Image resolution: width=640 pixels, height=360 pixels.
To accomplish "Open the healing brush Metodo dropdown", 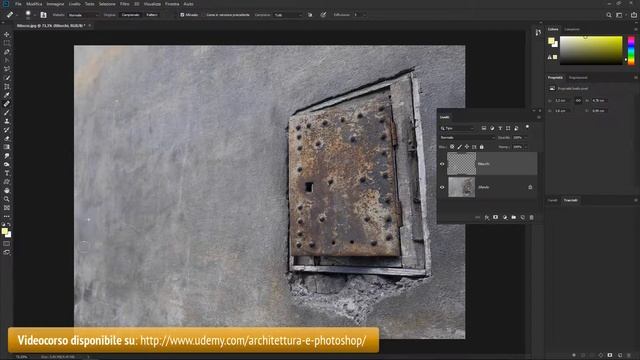I will click(x=83, y=15).
